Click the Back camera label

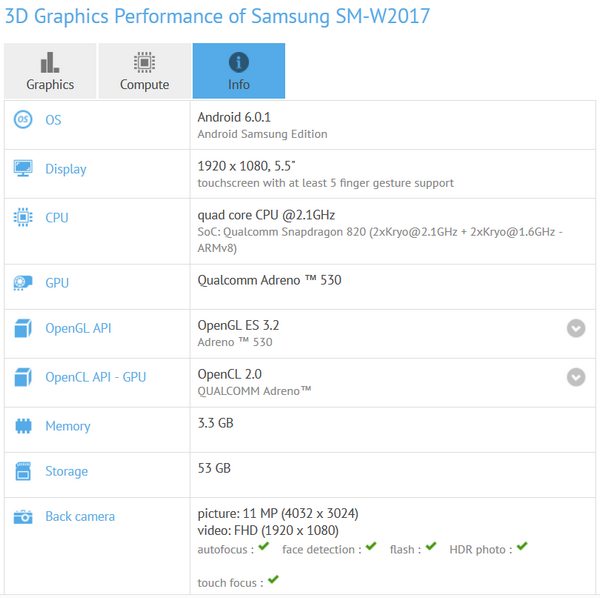pyautogui.click(x=80, y=517)
